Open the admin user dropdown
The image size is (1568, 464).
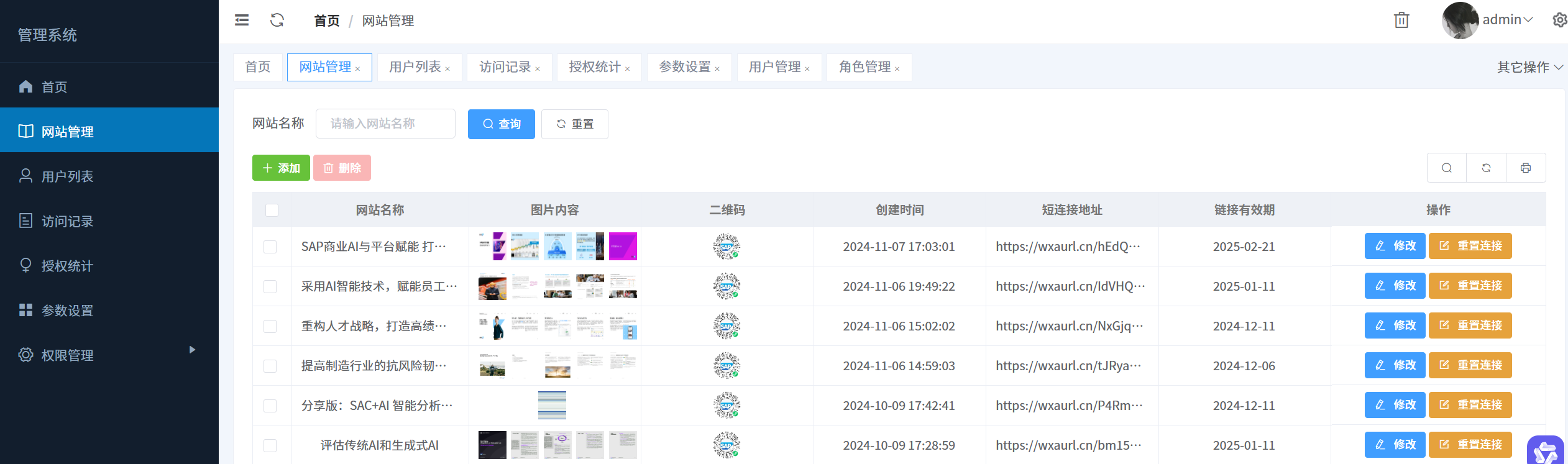(x=1508, y=20)
